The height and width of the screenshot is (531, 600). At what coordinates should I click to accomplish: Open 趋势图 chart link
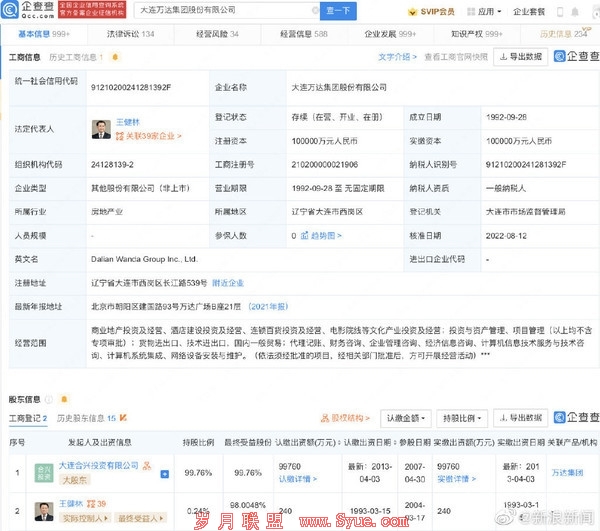click(321, 236)
